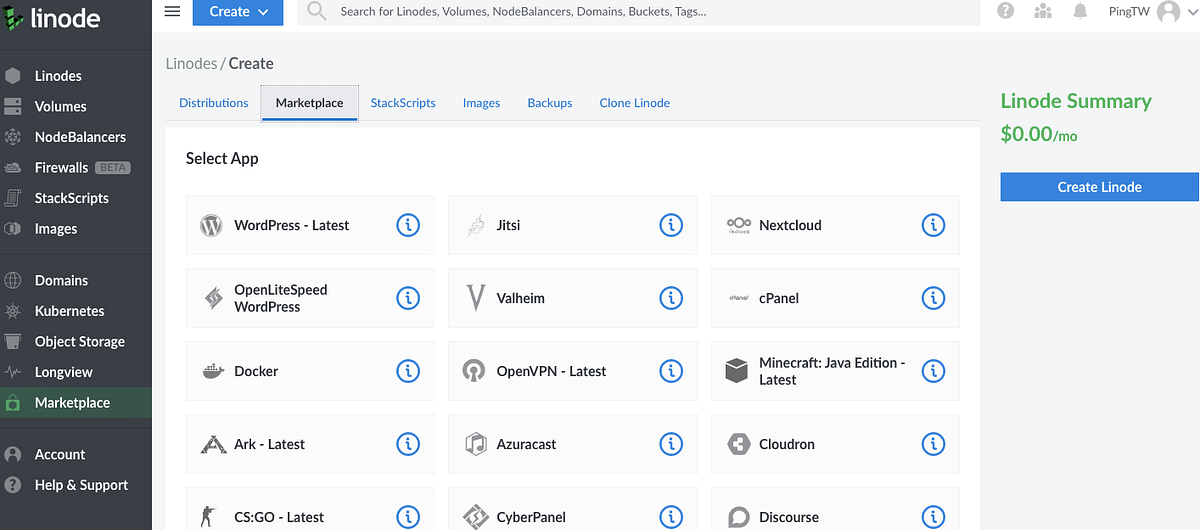Click the help question mark icon
The width and height of the screenshot is (1200, 530).
pyautogui.click(x=1006, y=11)
